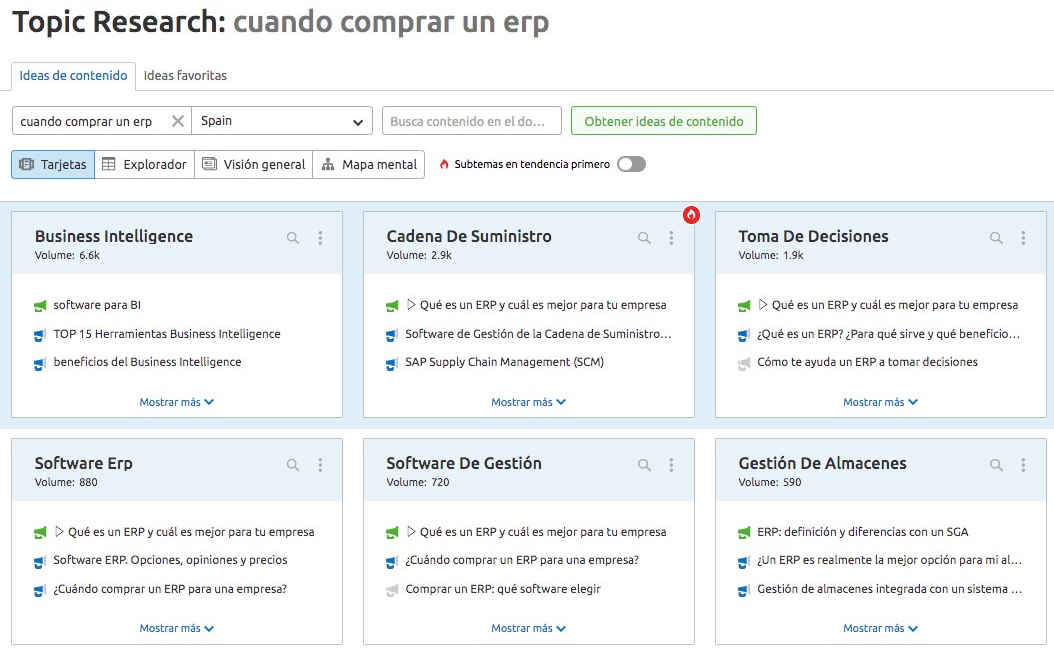
Task: Expand 'Mostrar más' on Software De Gestión card
Action: [528, 629]
